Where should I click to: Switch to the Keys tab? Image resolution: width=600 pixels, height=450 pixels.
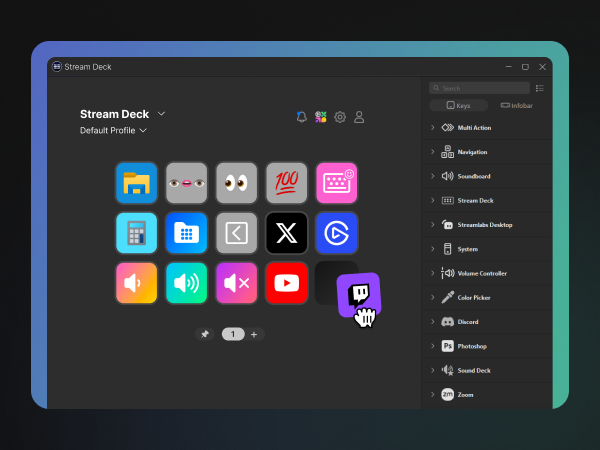[x=458, y=106]
